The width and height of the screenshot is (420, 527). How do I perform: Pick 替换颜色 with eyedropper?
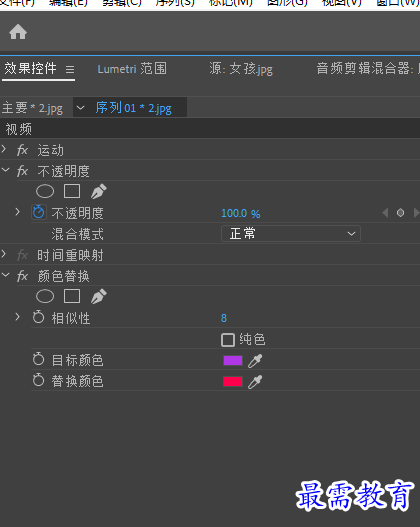(255, 382)
